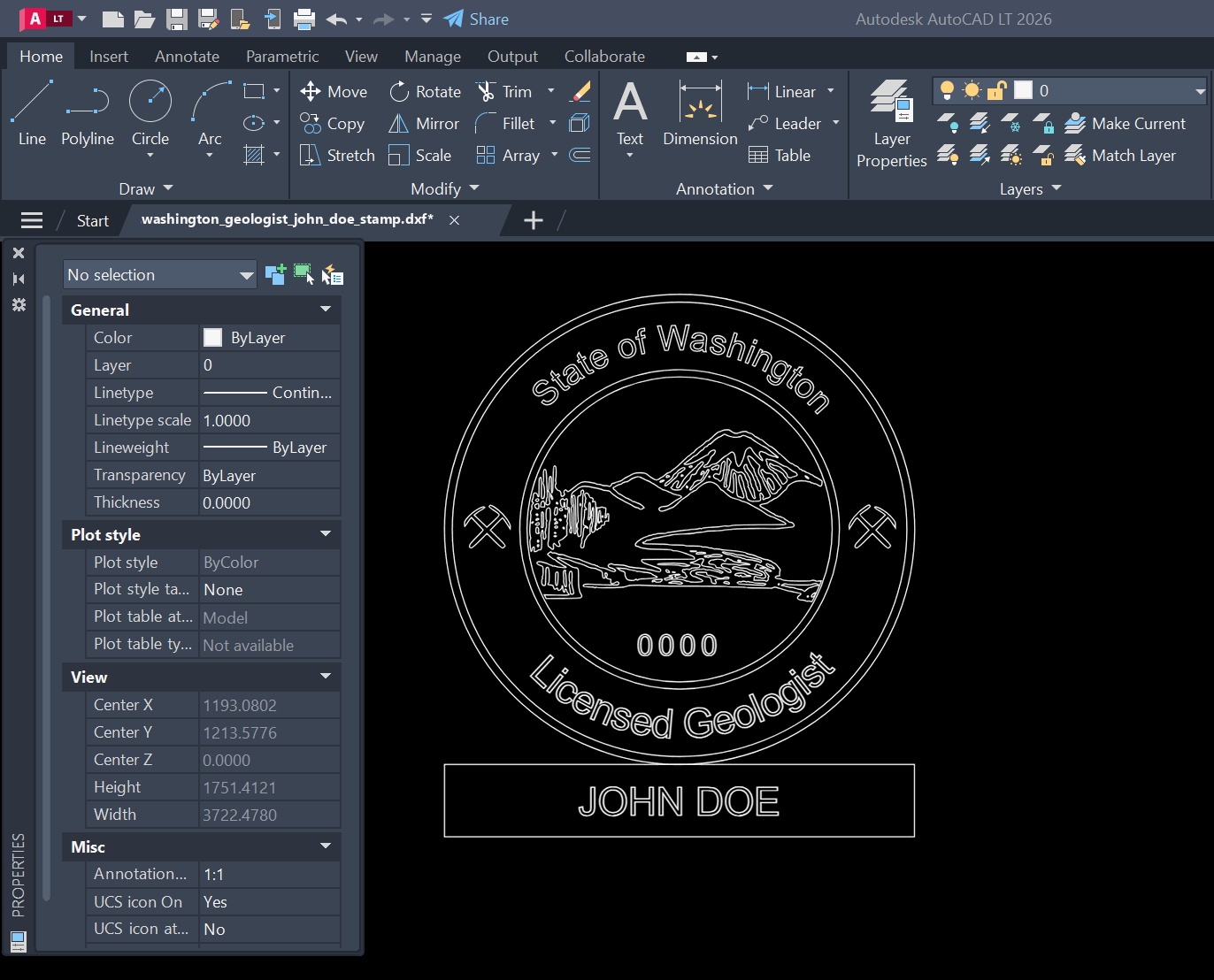Viewport: 1214px width, 980px height.
Task: Click the Share button
Action: tap(477, 19)
